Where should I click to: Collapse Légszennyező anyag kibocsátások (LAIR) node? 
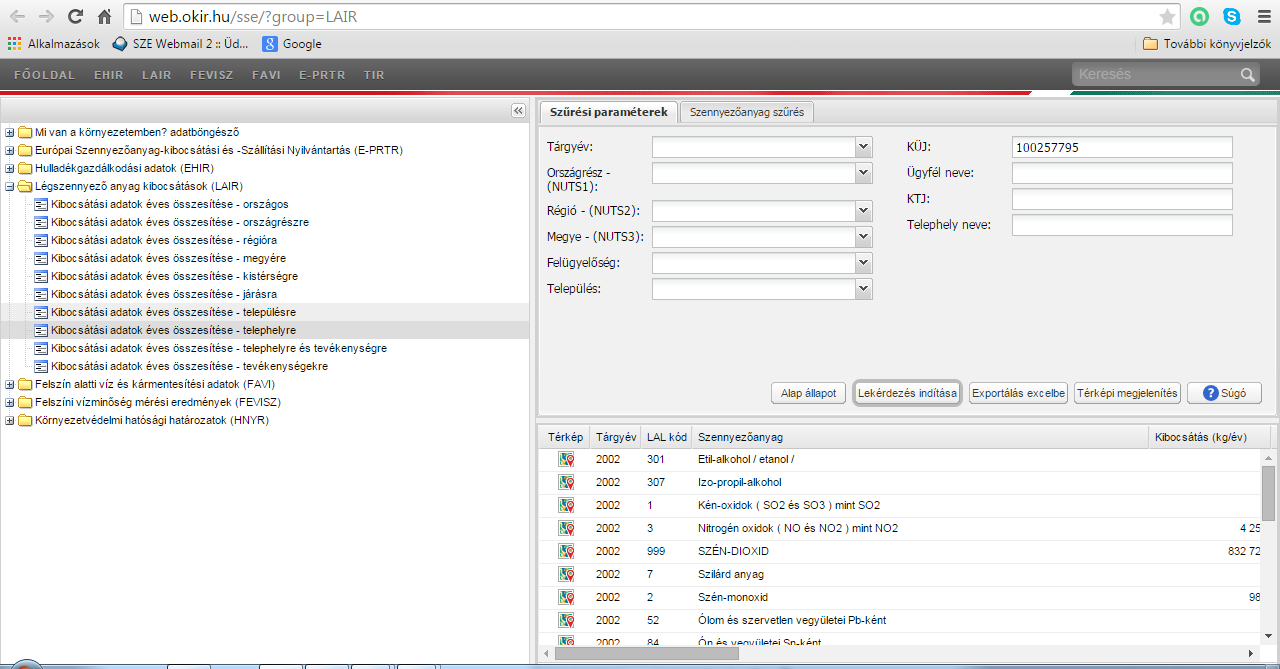point(10,186)
